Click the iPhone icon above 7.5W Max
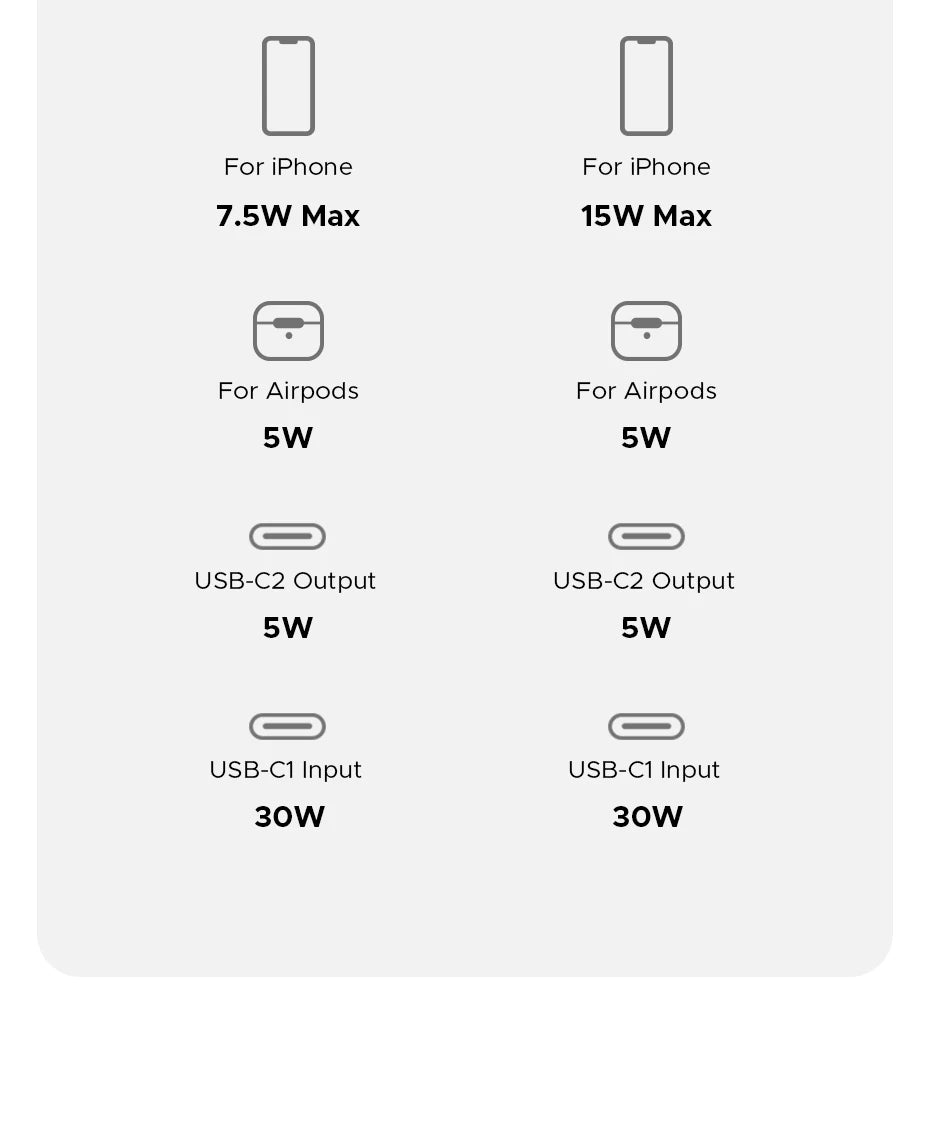This screenshot has width=930, height=1123. [288, 86]
